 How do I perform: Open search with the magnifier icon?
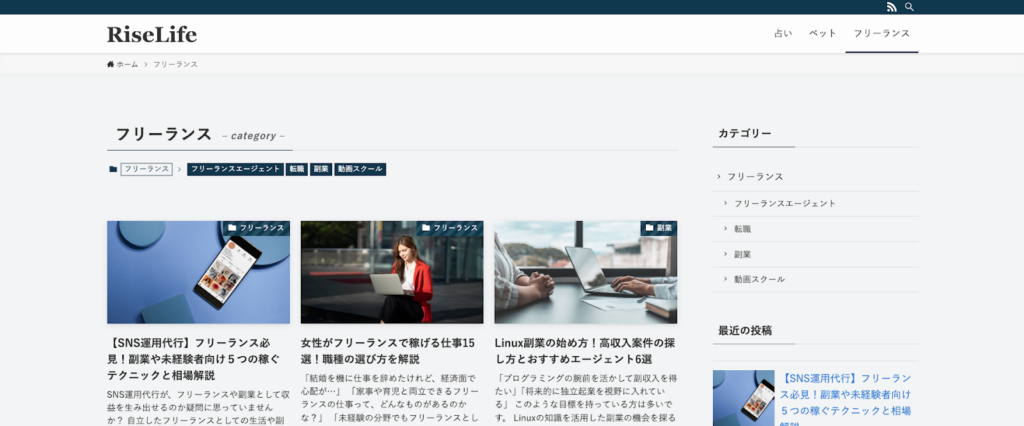[909, 7]
